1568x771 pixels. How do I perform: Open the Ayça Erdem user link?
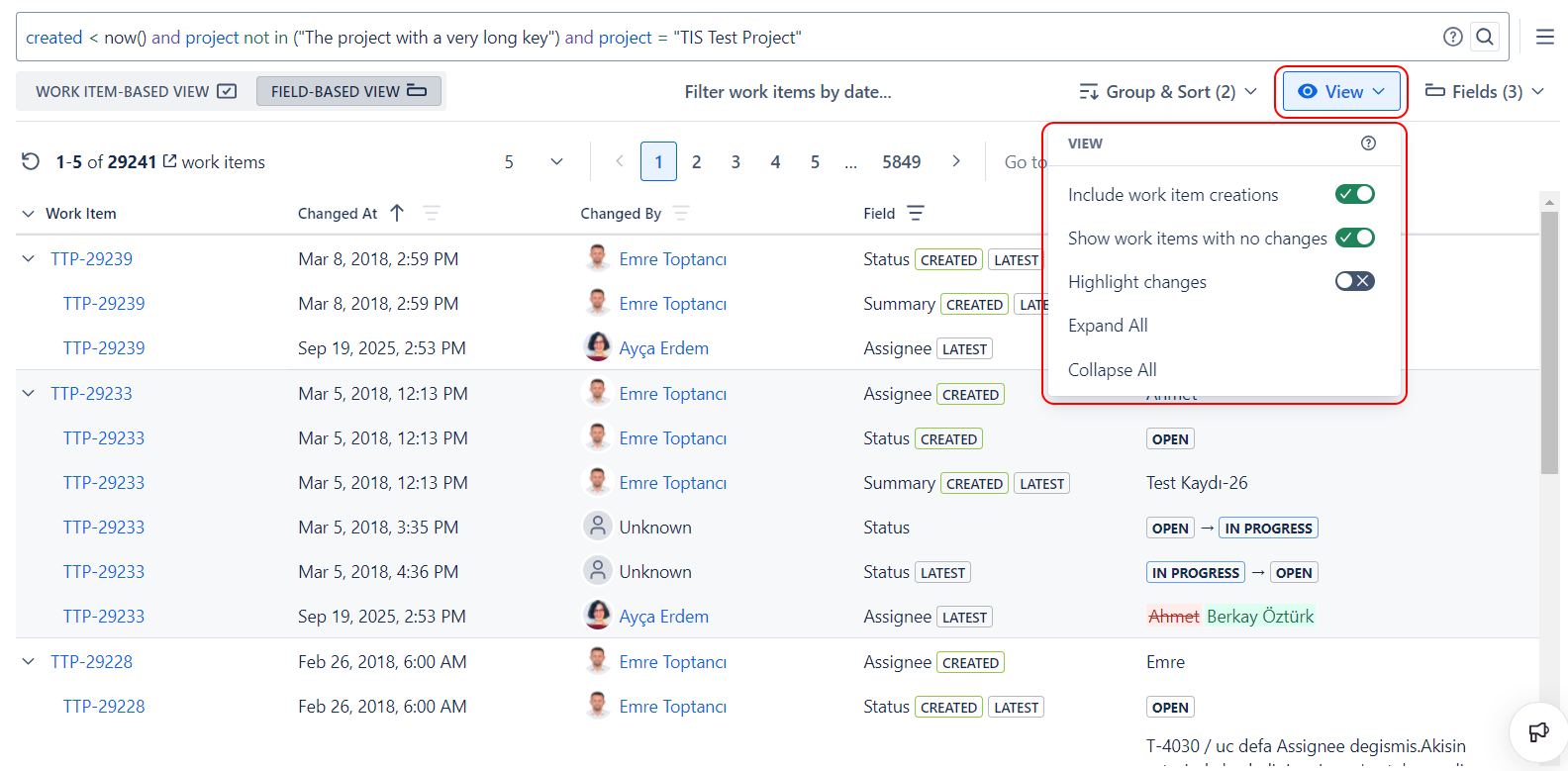[x=663, y=348]
